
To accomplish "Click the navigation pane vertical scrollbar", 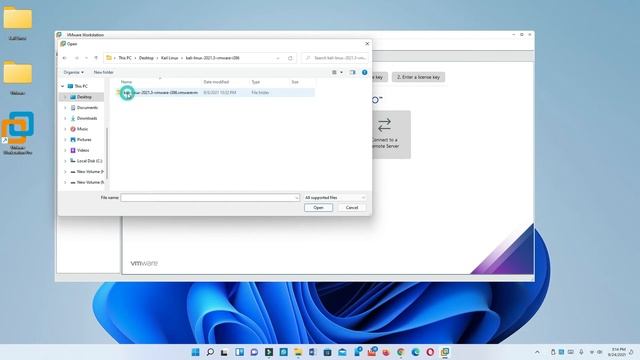I will (x=107, y=153).
